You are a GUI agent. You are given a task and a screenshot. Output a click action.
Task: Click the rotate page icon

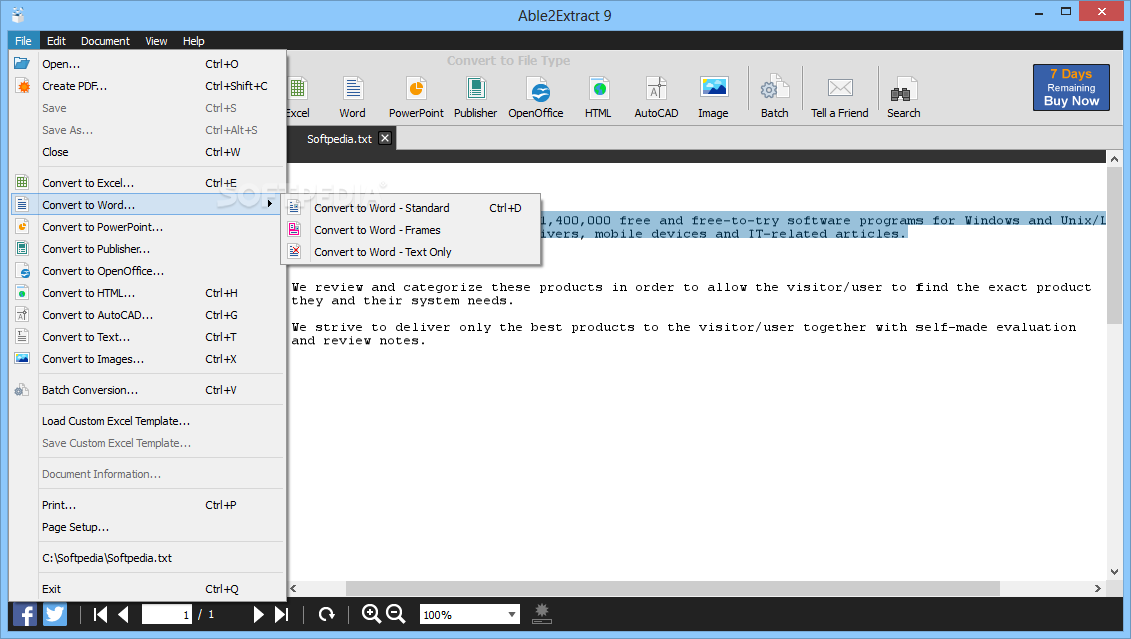[x=327, y=614]
